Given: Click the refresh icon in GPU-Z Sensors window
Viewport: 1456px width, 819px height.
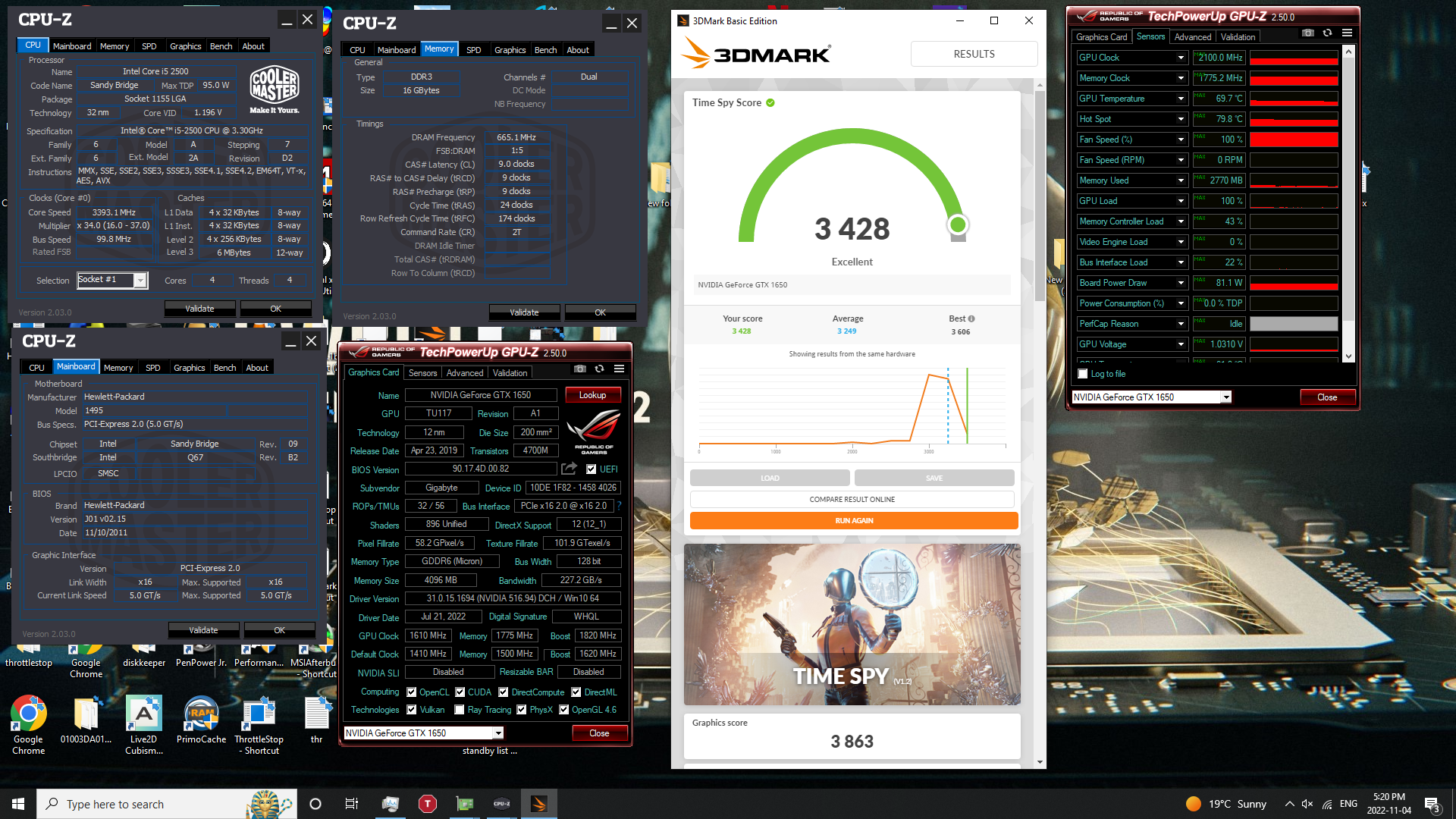Looking at the screenshot, I should pyautogui.click(x=1327, y=33).
